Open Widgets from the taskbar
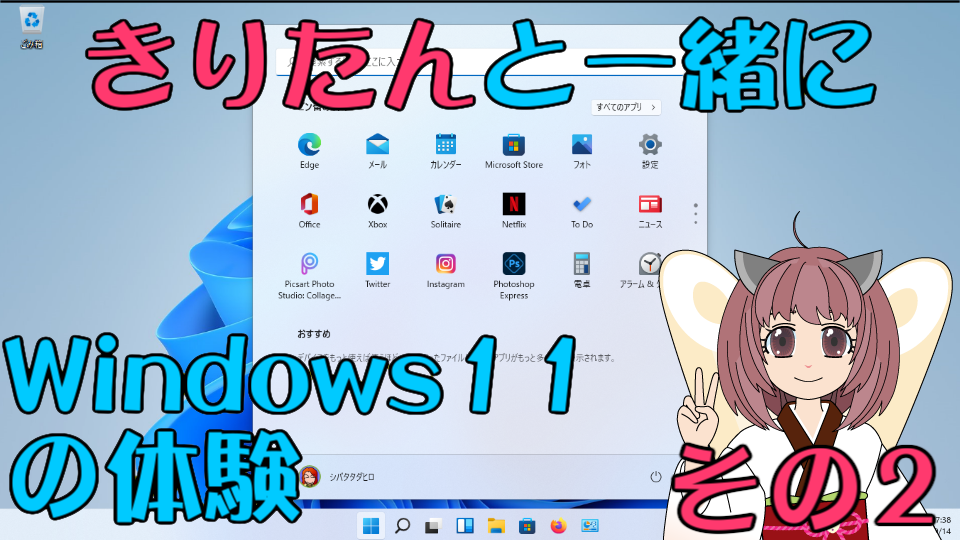This screenshot has width=960, height=540. point(465,525)
